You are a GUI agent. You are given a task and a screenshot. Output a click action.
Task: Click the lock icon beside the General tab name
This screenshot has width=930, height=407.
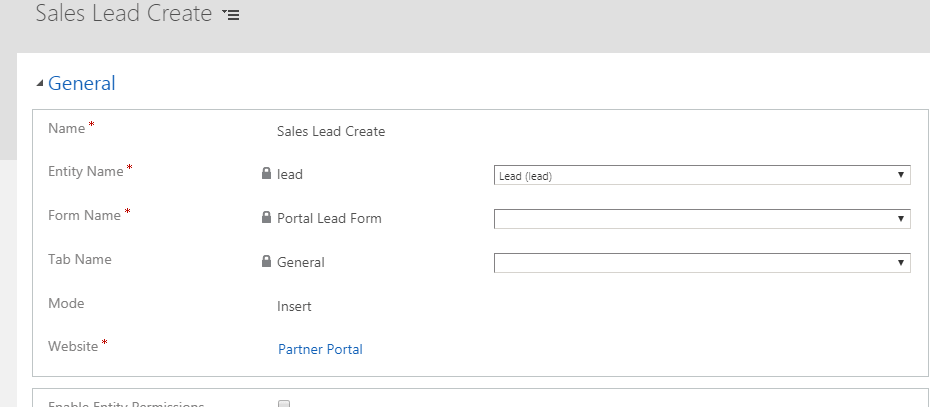tap(266, 261)
